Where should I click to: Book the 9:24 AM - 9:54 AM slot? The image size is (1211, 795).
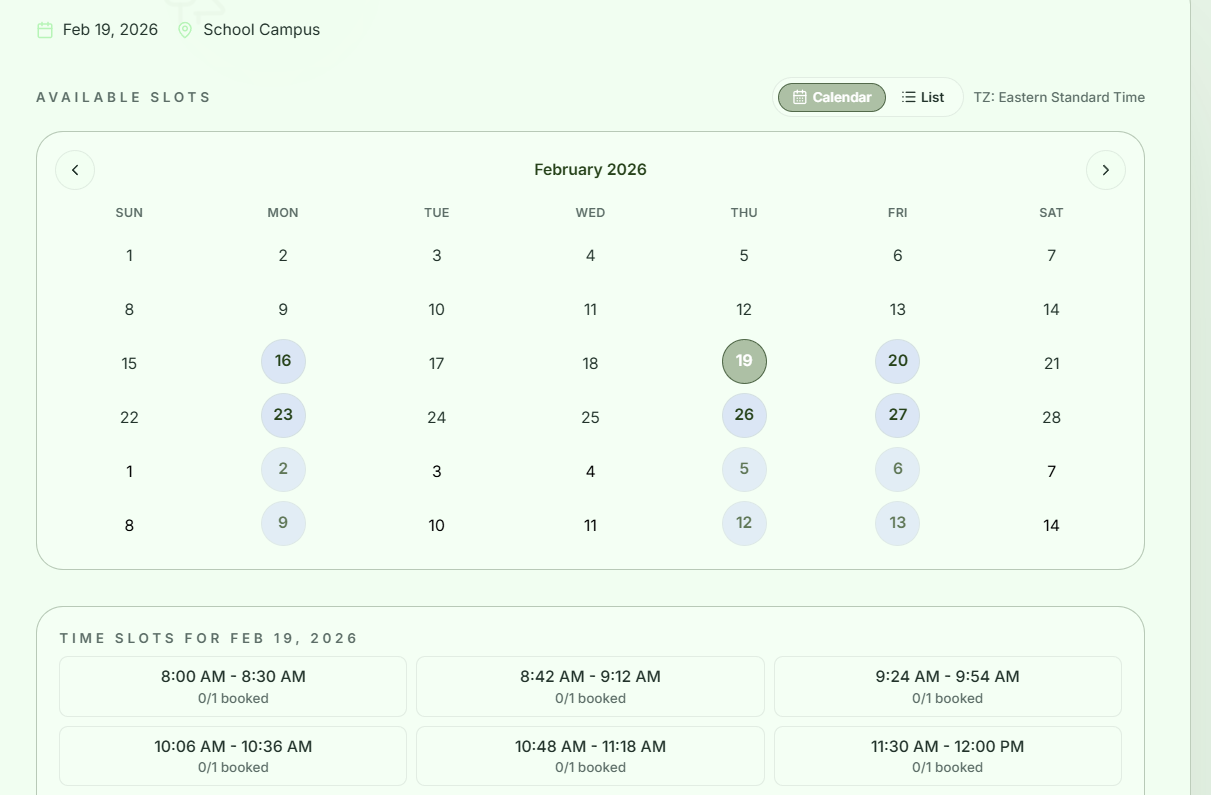coord(948,686)
